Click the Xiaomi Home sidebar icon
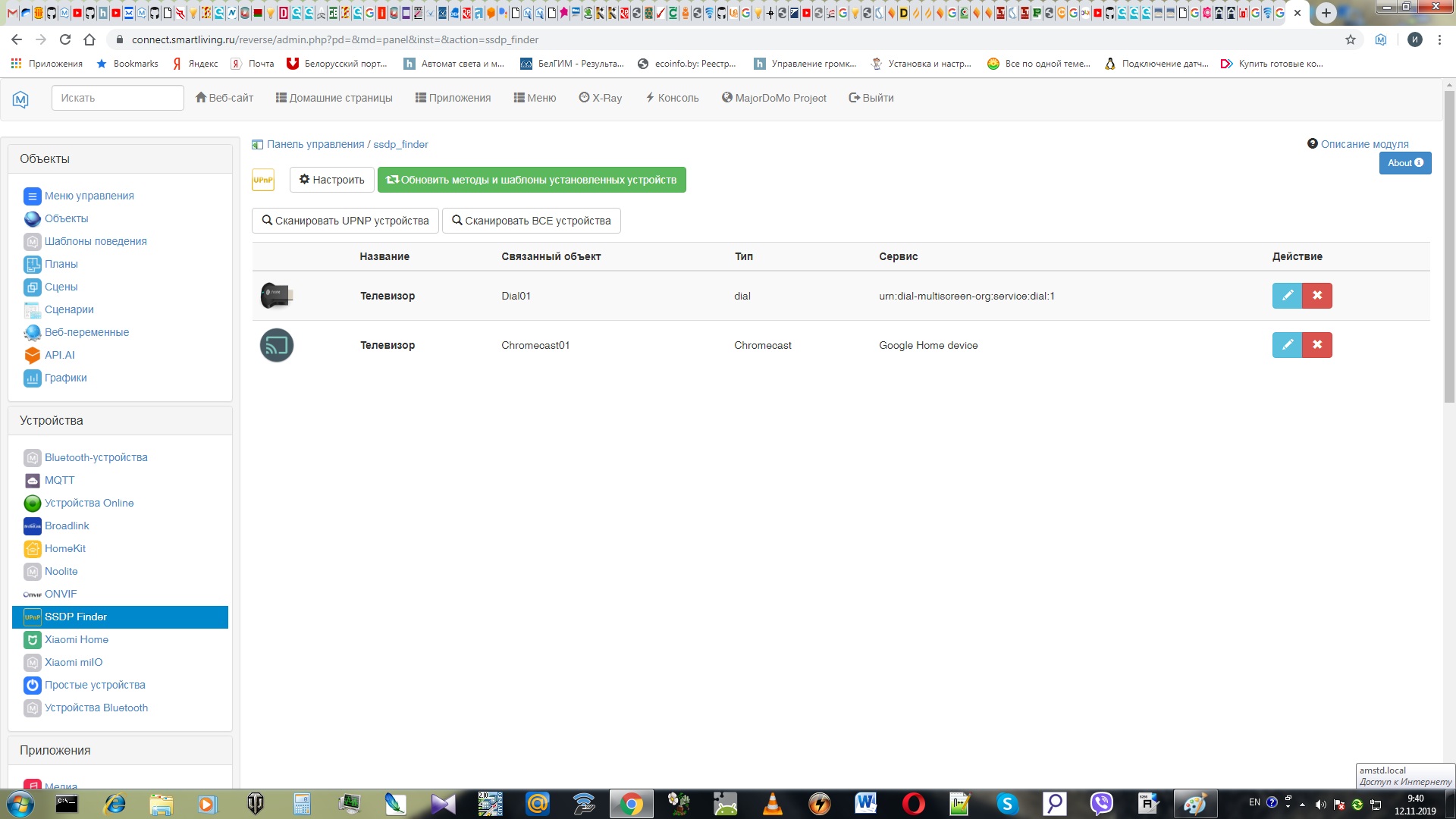This screenshot has width=1456, height=819. point(32,640)
